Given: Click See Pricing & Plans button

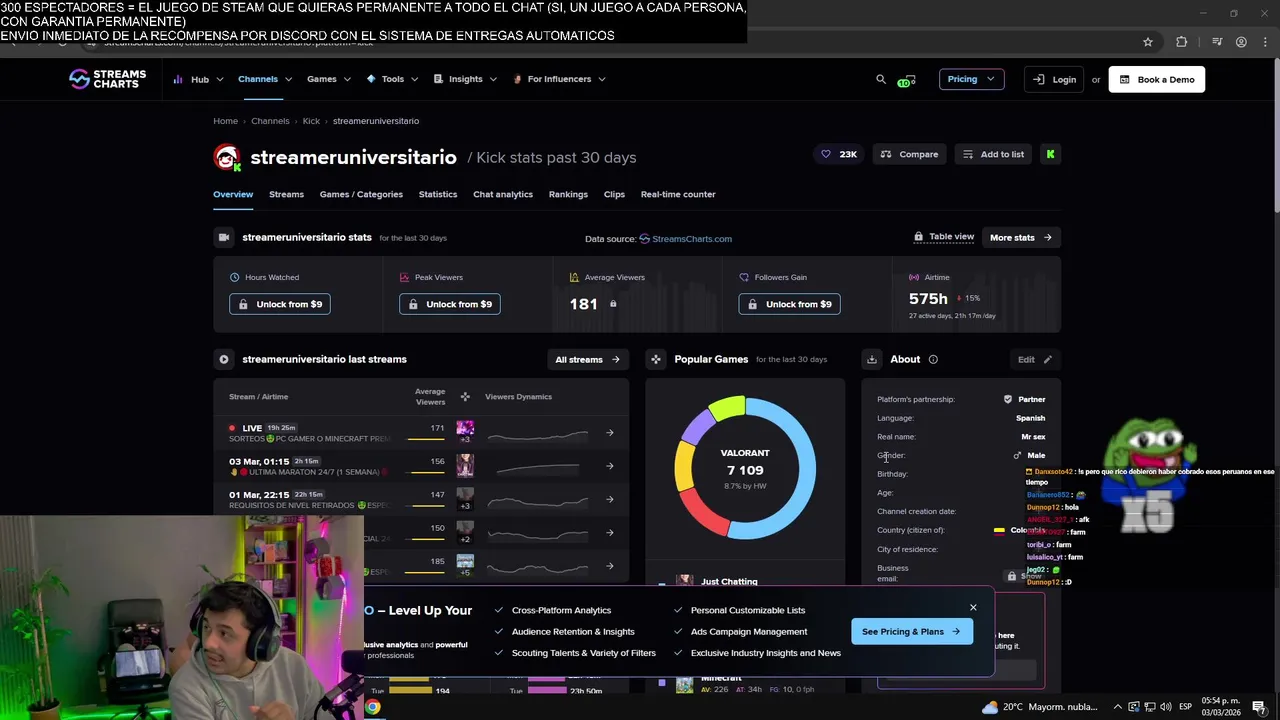Looking at the screenshot, I should pos(911,631).
